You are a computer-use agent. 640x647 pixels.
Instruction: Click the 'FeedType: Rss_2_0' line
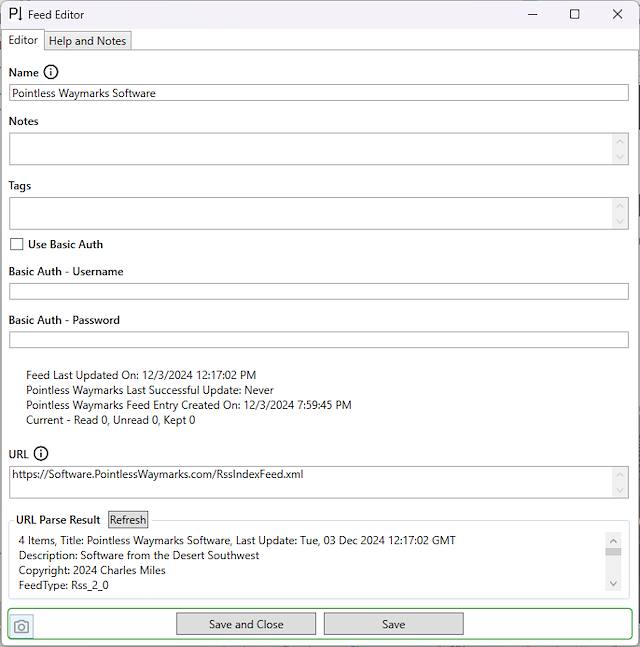64,585
